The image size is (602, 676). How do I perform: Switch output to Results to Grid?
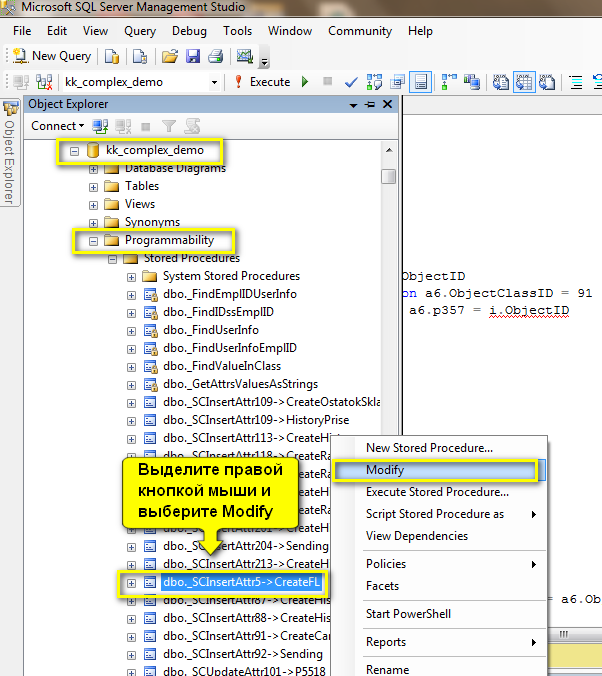(524, 82)
